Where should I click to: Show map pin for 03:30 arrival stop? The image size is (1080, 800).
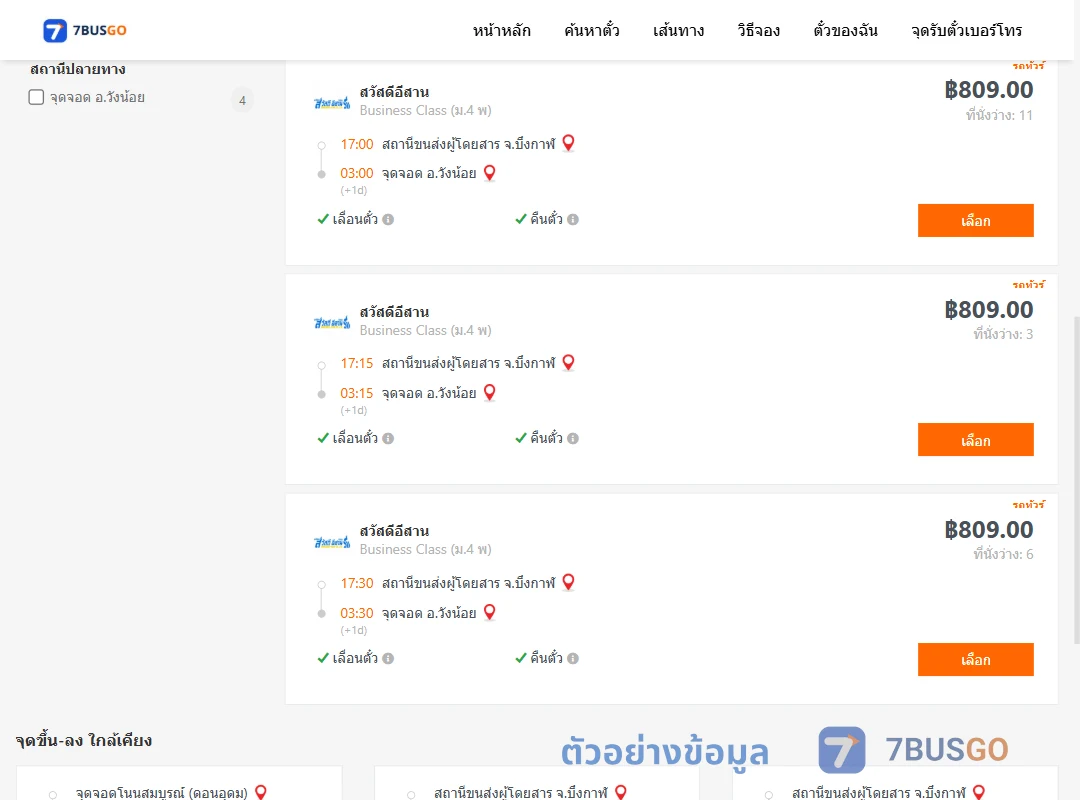[x=490, y=612]
